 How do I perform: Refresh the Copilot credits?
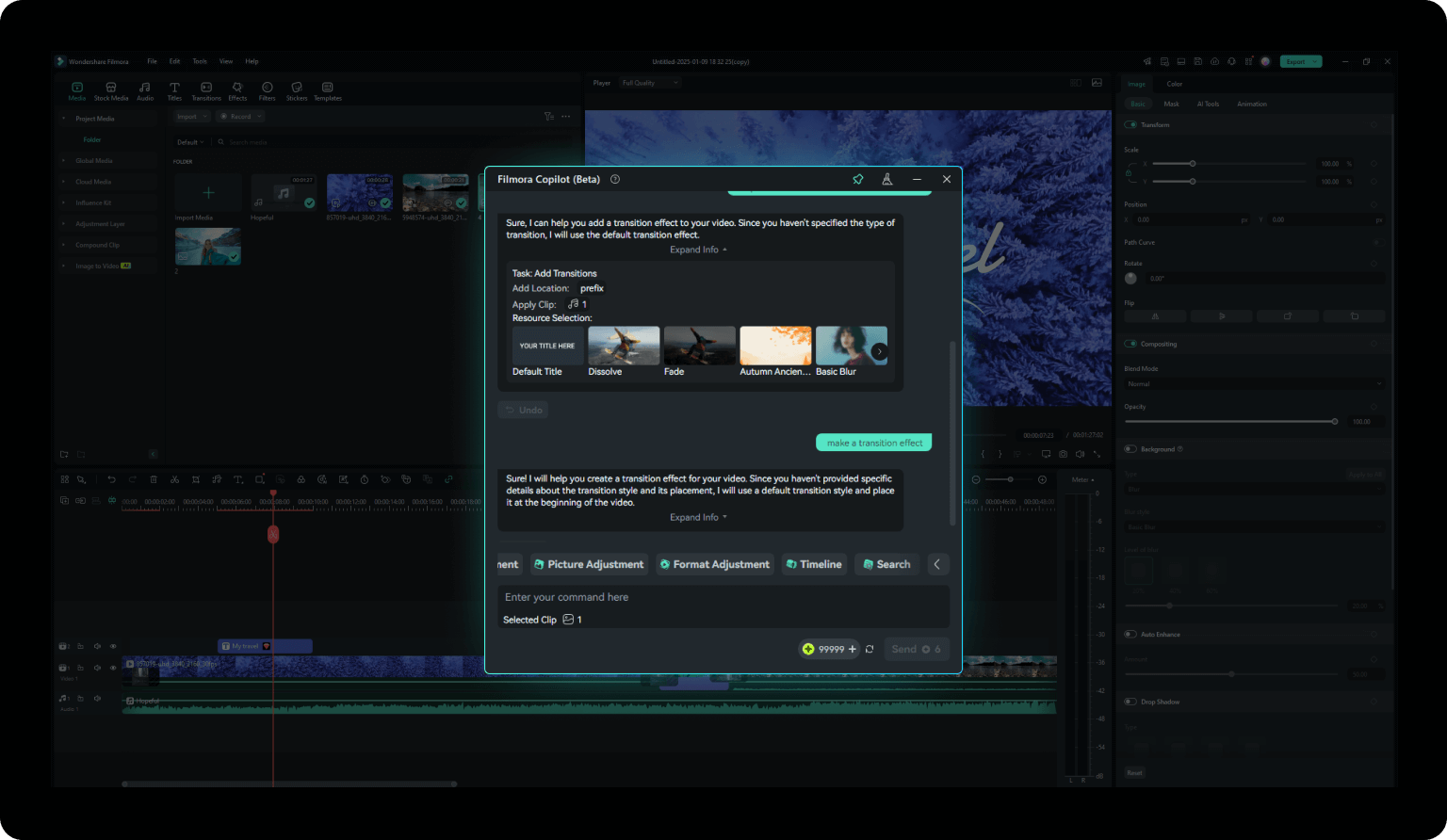pos(870,649)
